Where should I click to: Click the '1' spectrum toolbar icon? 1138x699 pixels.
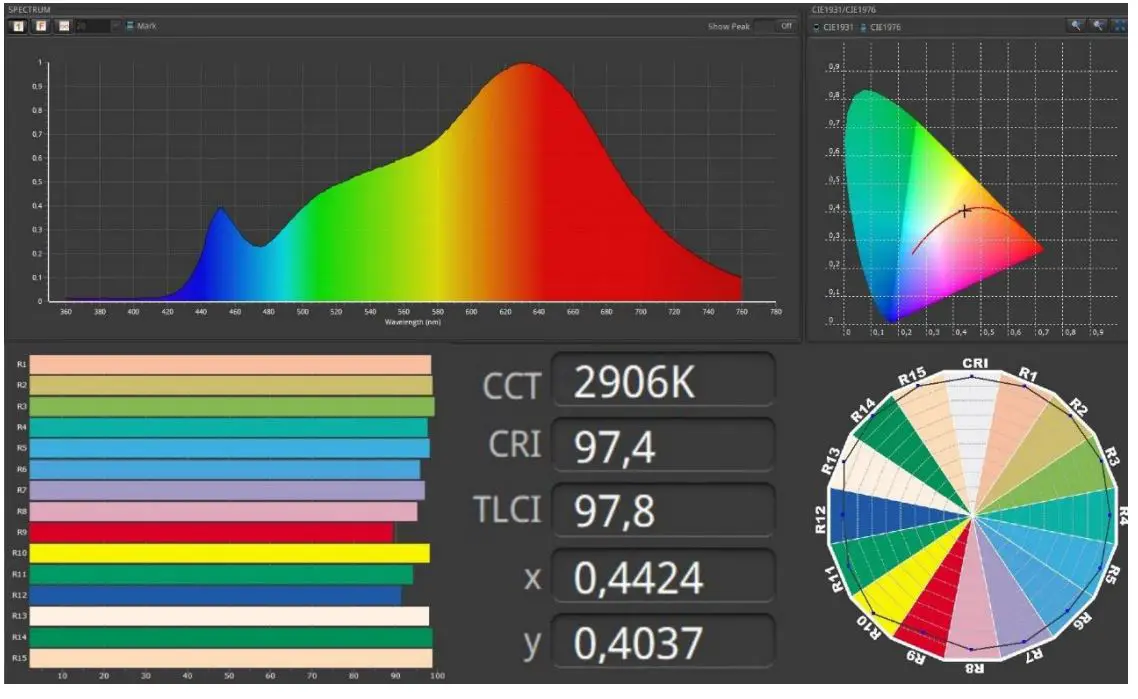coord(18,26)
